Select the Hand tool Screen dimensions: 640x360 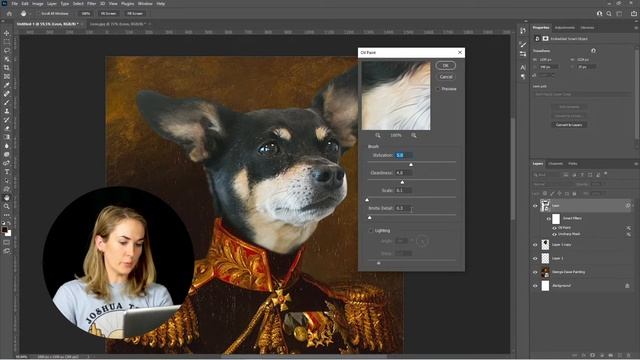[x=7, y=198]
